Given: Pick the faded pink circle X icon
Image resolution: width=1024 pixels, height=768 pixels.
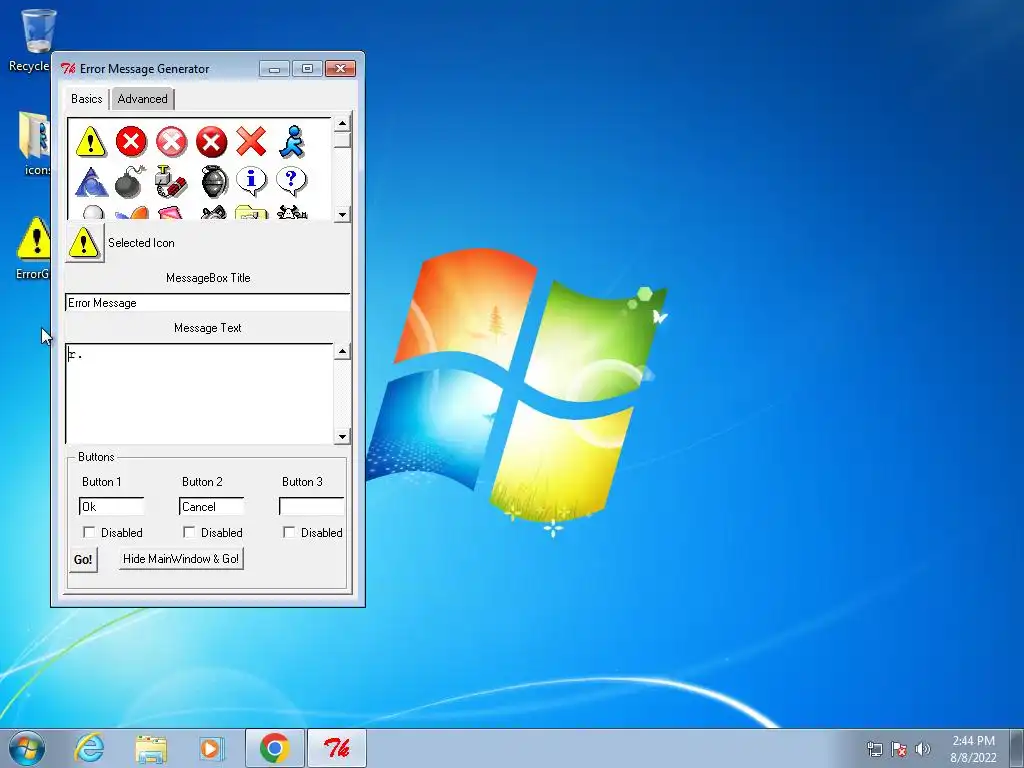Looking at the screenshot, I should (171, 142).
